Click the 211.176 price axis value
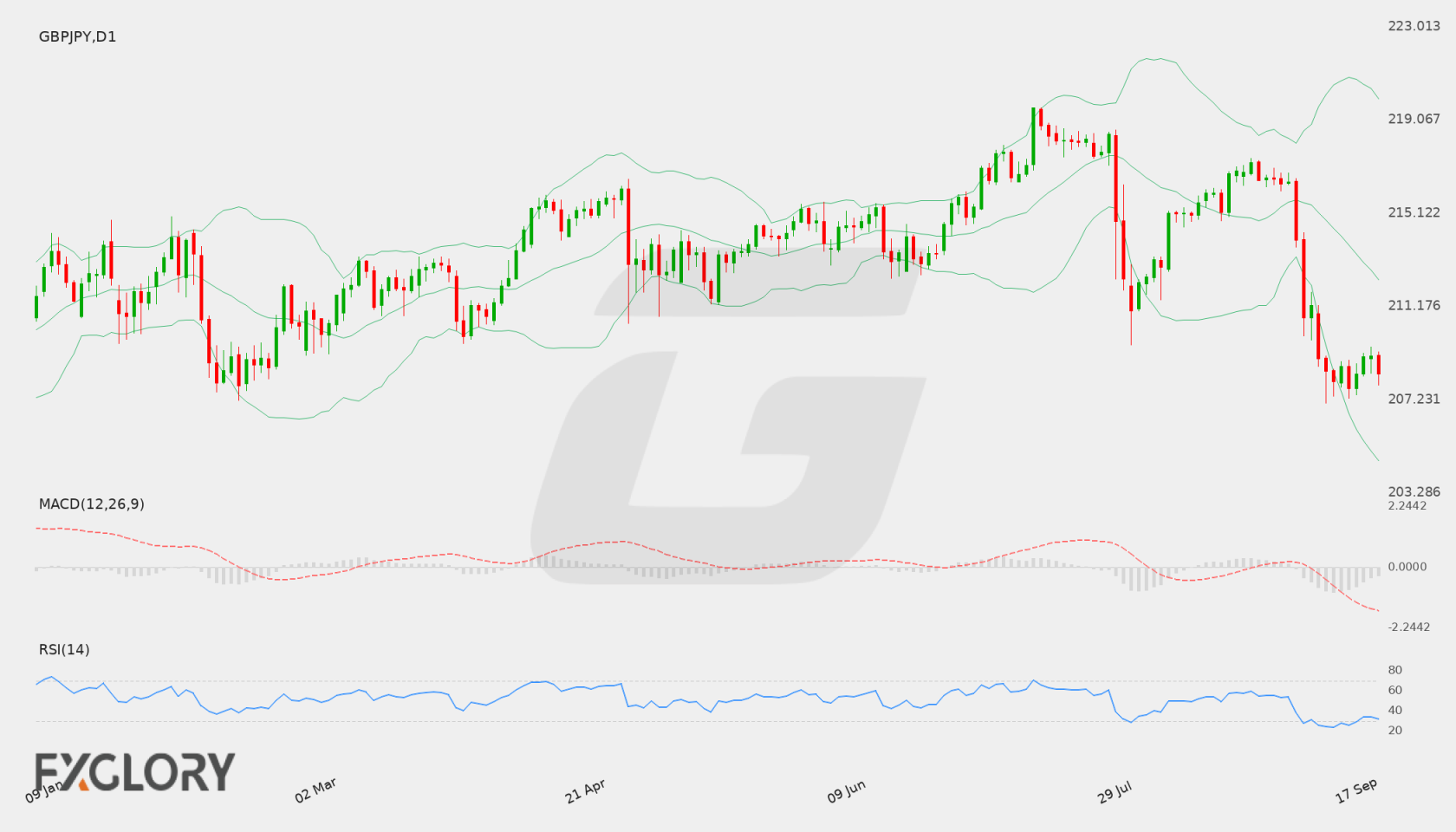 tap(1414, 305)
